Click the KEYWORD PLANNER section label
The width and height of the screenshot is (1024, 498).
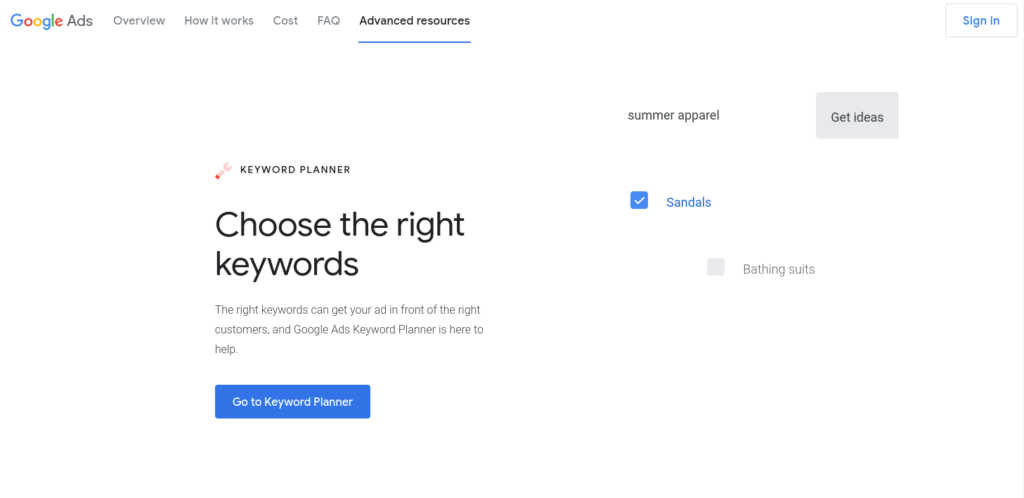tap(295, 170)
